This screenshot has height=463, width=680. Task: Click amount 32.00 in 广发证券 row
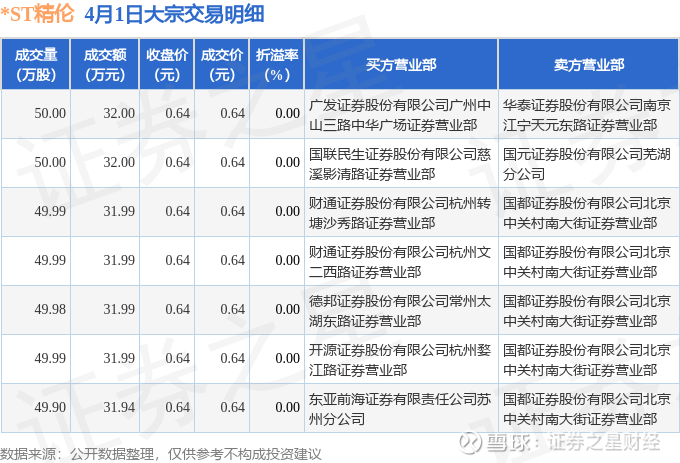119,114
